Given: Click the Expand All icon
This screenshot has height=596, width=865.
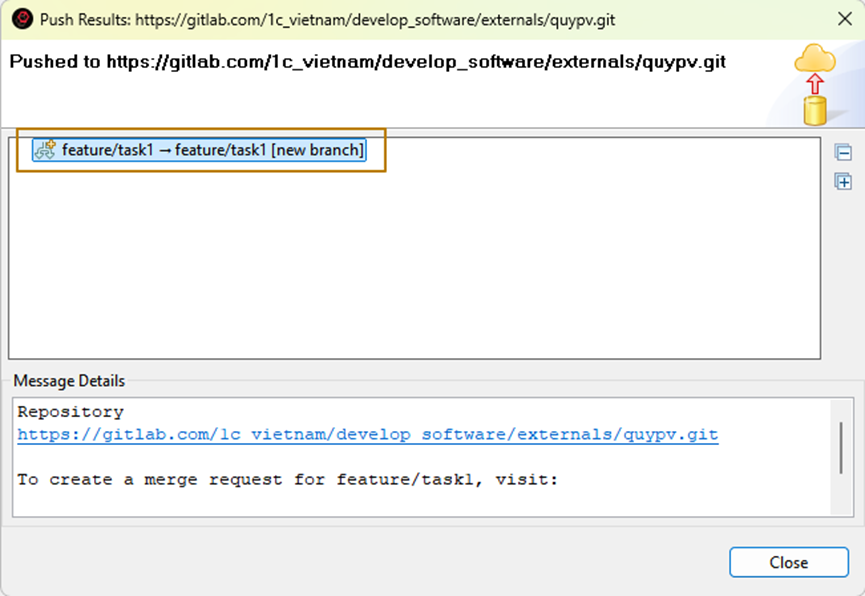Looking at the screenshot, I should [x=843, y=181].
